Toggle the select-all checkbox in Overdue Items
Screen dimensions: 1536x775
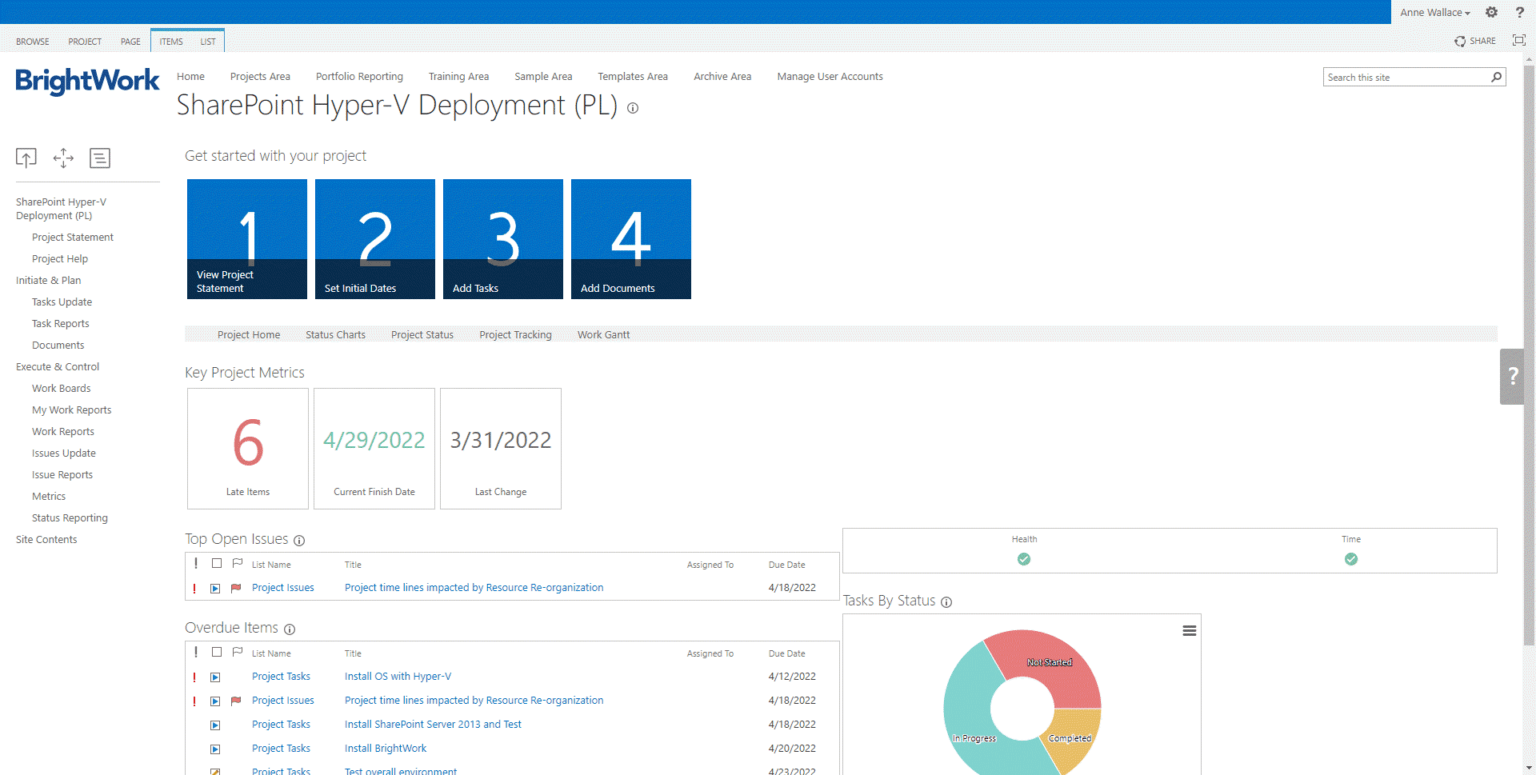pyautogui.click(x=215, y=652)
